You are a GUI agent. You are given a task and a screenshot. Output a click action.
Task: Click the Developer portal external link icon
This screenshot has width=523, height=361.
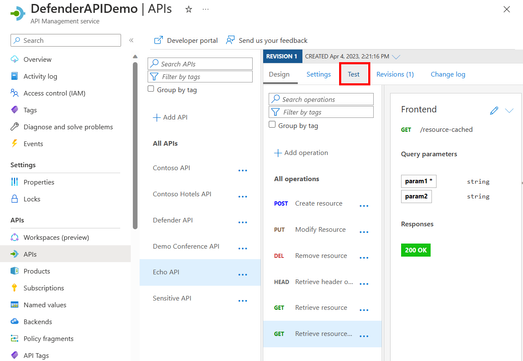[158, 40]
